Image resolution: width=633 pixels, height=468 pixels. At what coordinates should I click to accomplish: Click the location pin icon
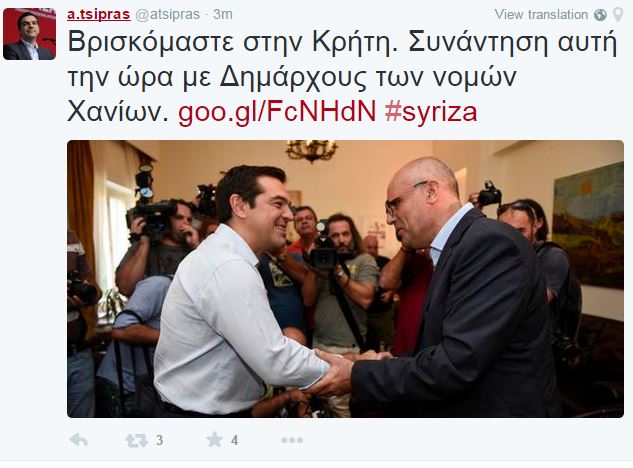click(618, 15)
